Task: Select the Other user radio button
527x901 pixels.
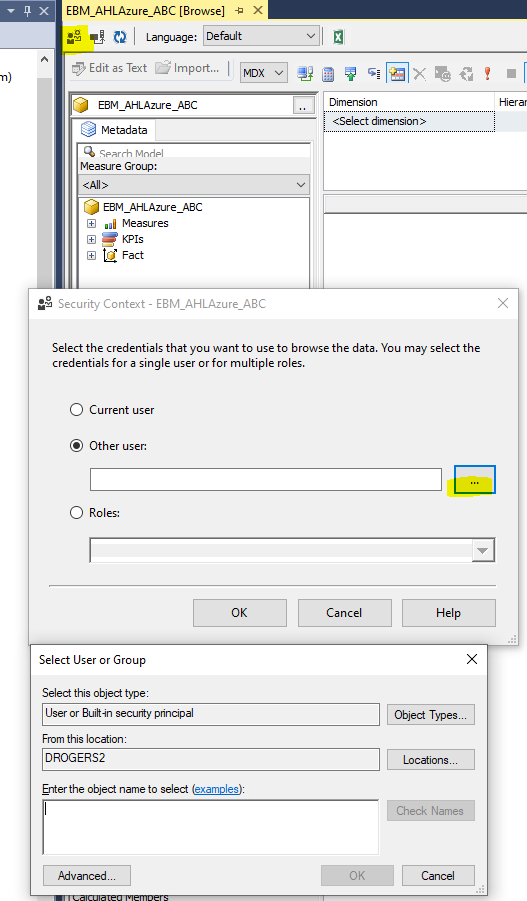Action: 76,446
